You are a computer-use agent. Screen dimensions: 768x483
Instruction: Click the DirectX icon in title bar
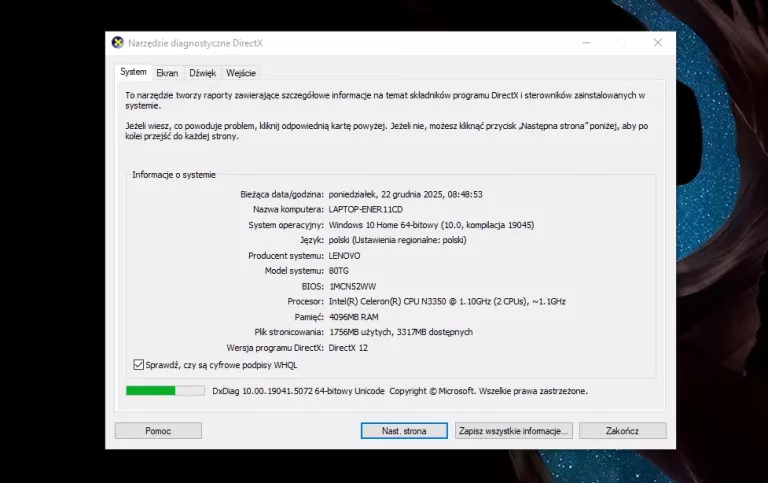pos(118,43)
